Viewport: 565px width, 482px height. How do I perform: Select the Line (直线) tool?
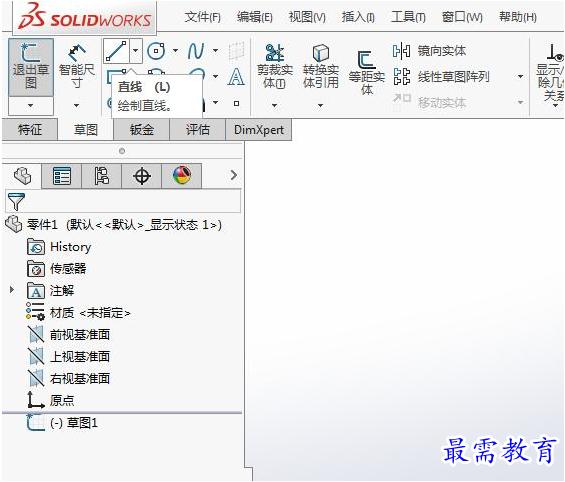116,51
